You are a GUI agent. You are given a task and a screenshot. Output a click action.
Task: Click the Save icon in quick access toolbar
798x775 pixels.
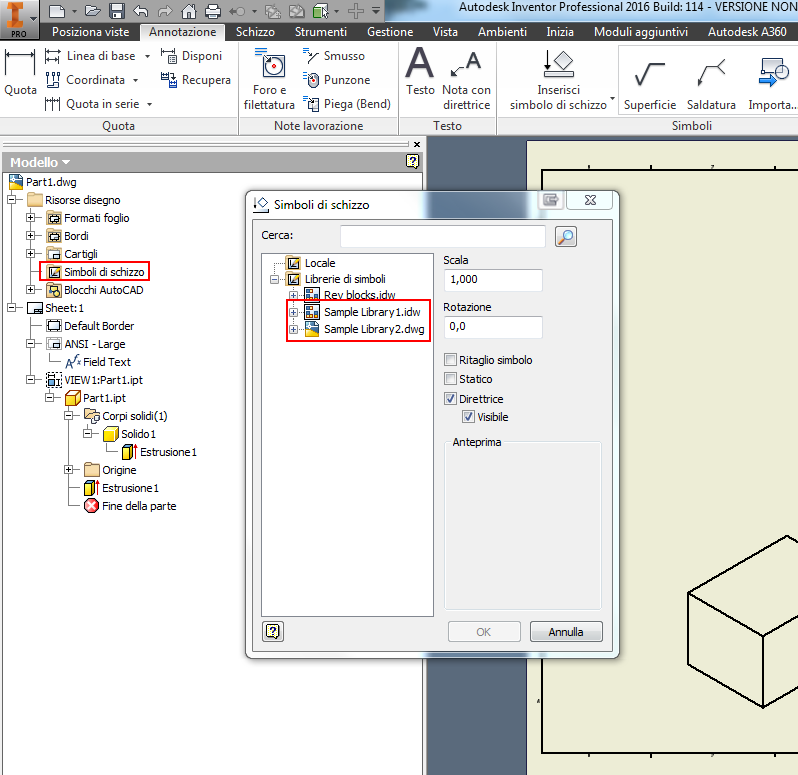(x=118, y=11)
